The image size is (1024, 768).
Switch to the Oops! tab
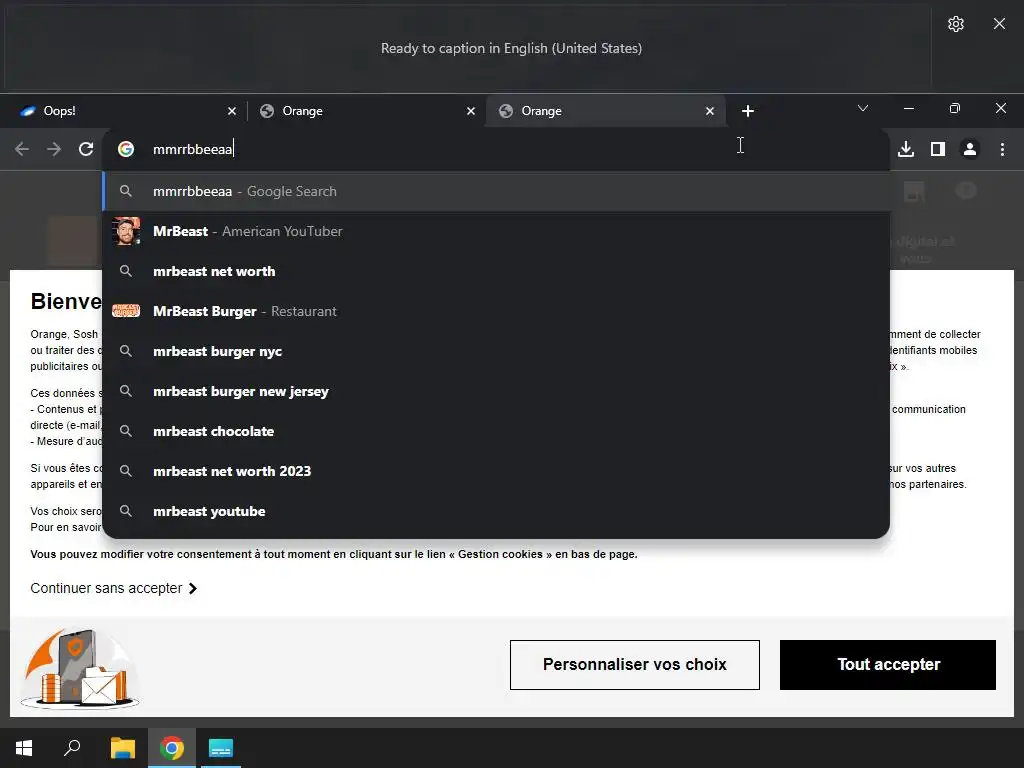[x=124, y=111]
